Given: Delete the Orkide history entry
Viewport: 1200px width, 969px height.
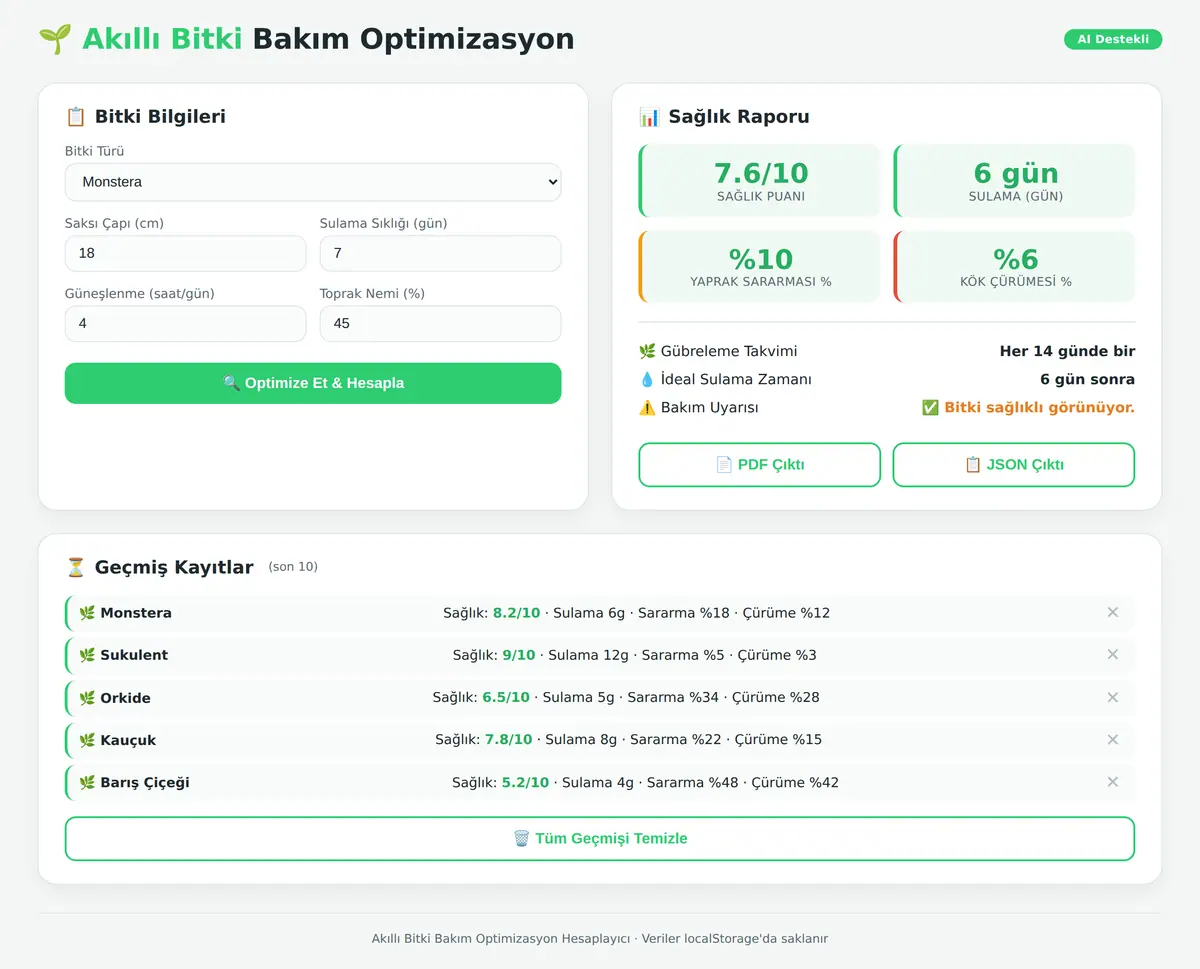Looking at the screenshot, I should 1112,697.
